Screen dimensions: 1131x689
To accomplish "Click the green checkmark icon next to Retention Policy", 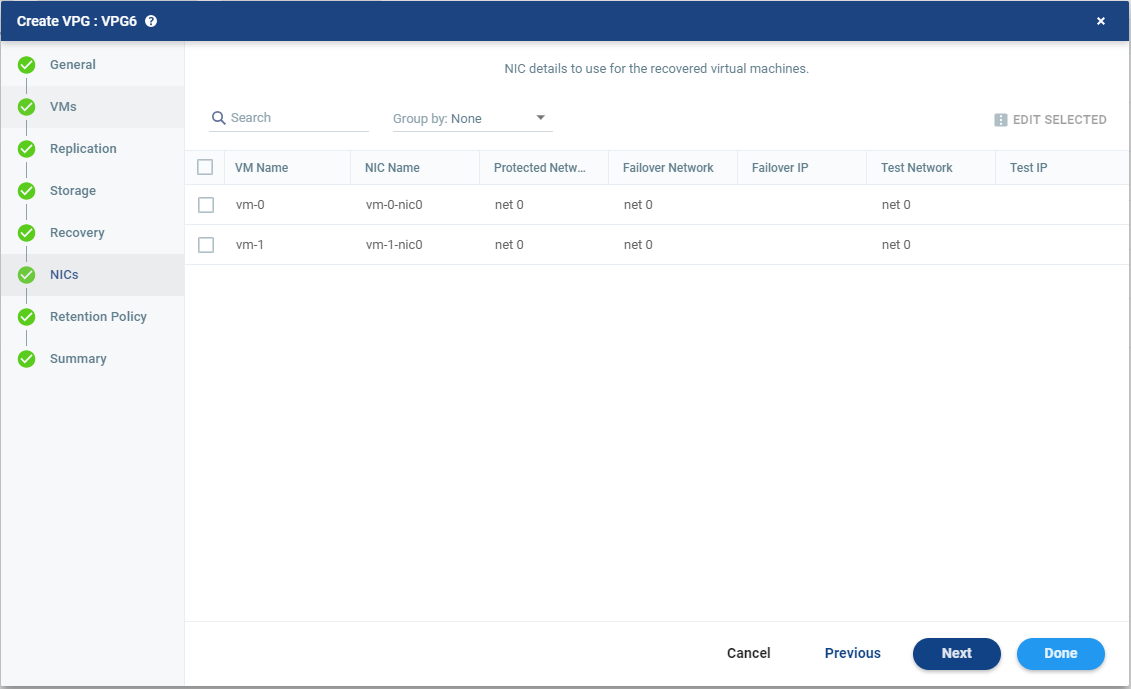I will [27, 317].
